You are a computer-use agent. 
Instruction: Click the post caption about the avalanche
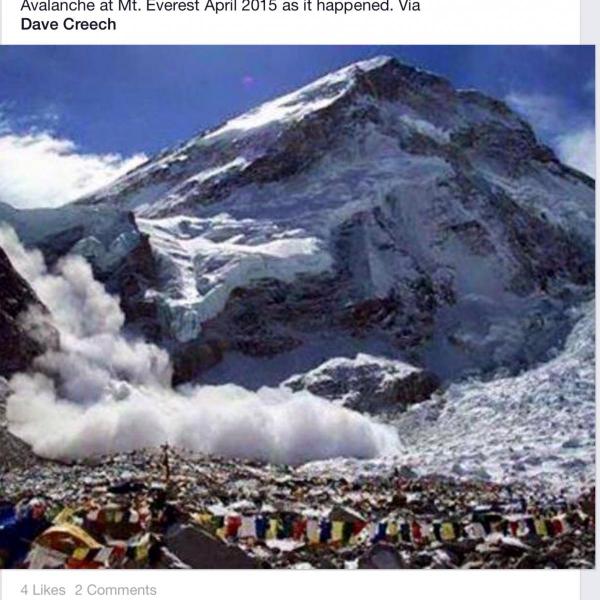220,15
